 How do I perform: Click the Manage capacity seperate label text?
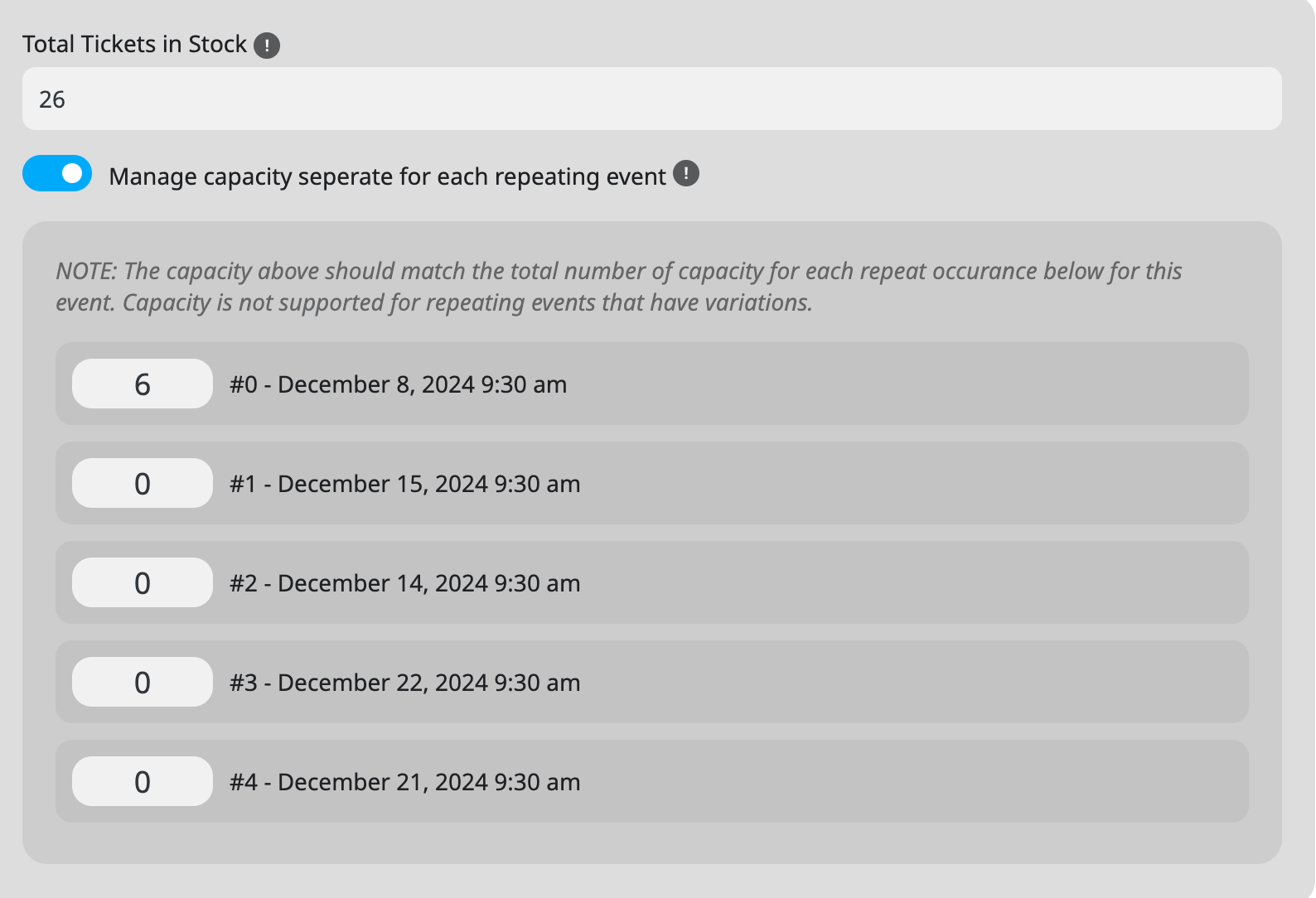387,176
